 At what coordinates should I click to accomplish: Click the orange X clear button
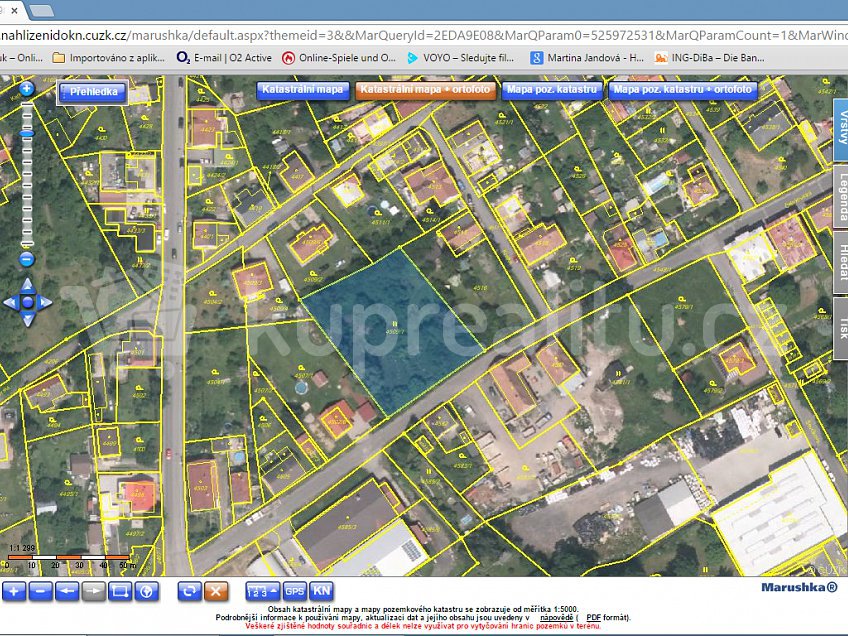point(216,591)
